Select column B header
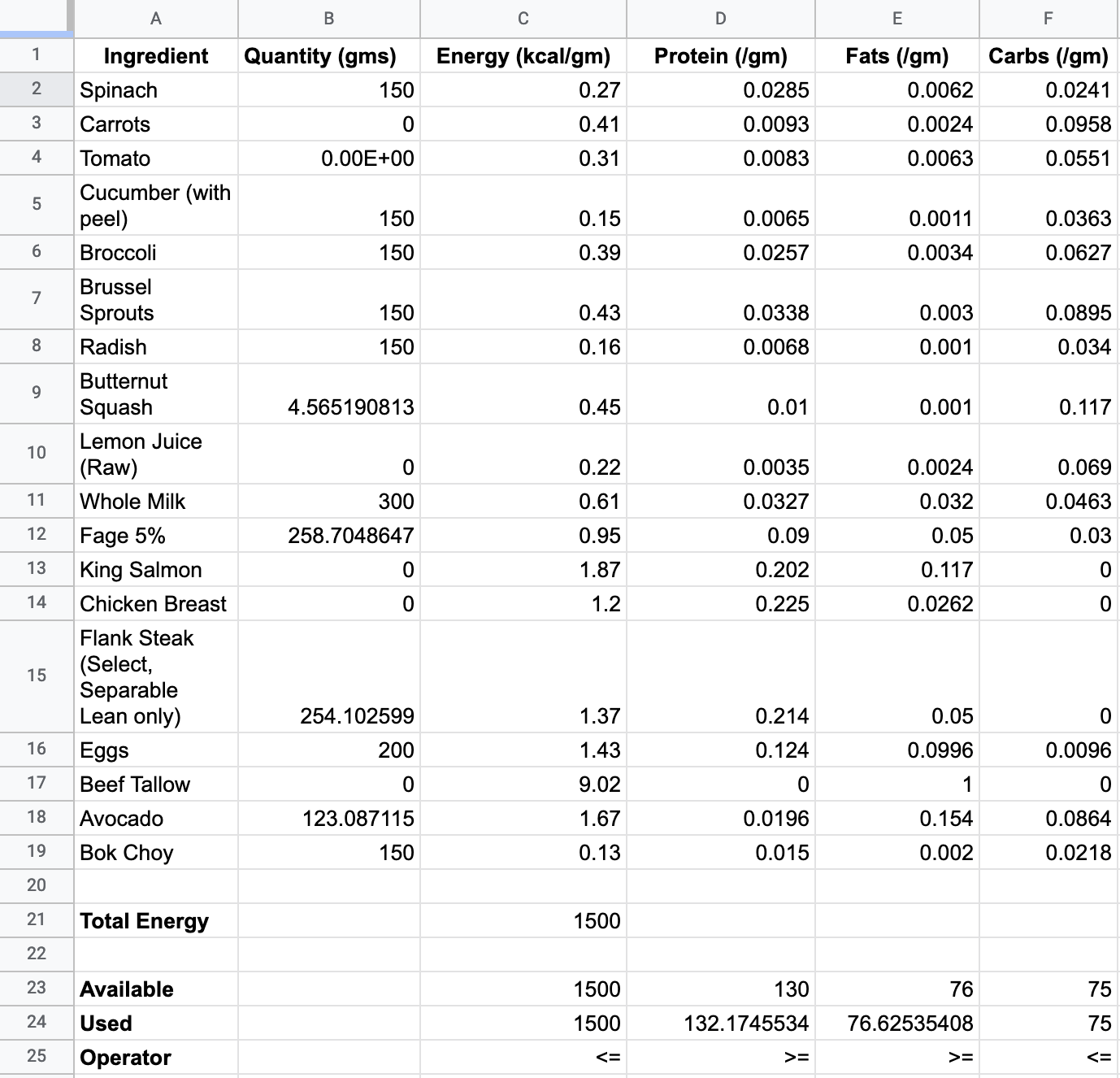 coord(329,18)
